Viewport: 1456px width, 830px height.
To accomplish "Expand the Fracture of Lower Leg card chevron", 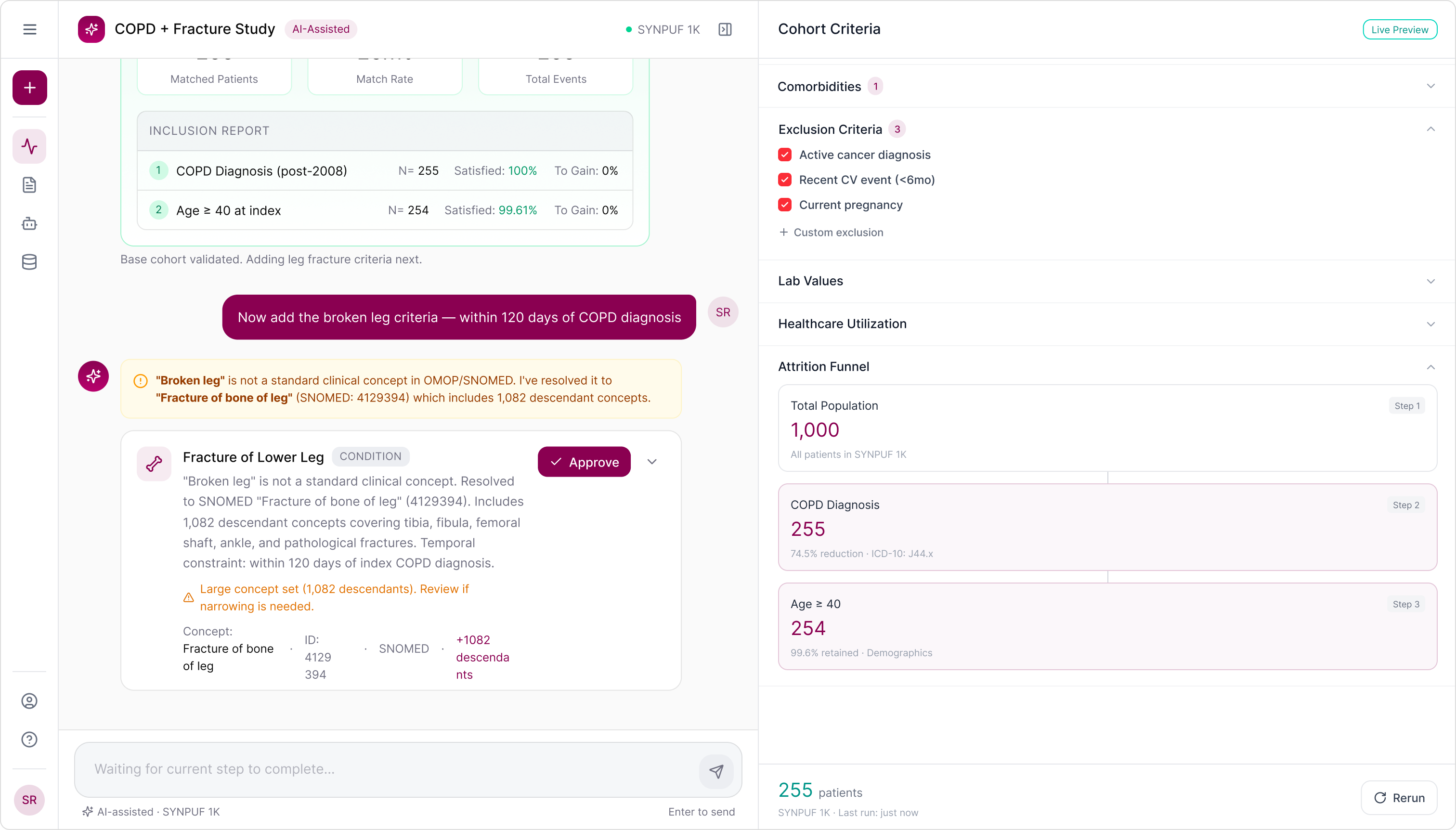I will tap(652, 462).
